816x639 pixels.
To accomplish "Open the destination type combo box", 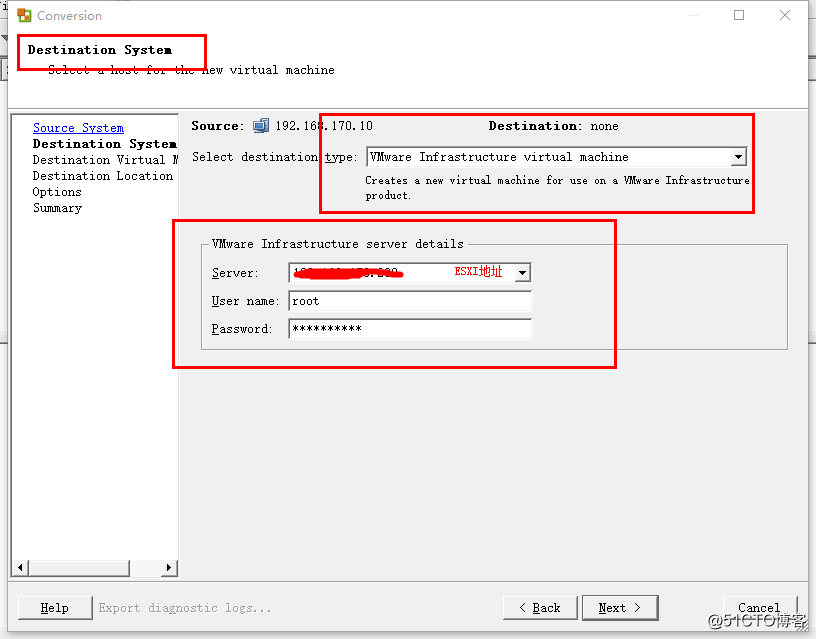I will pyautogui.click(x=556, y=157).
